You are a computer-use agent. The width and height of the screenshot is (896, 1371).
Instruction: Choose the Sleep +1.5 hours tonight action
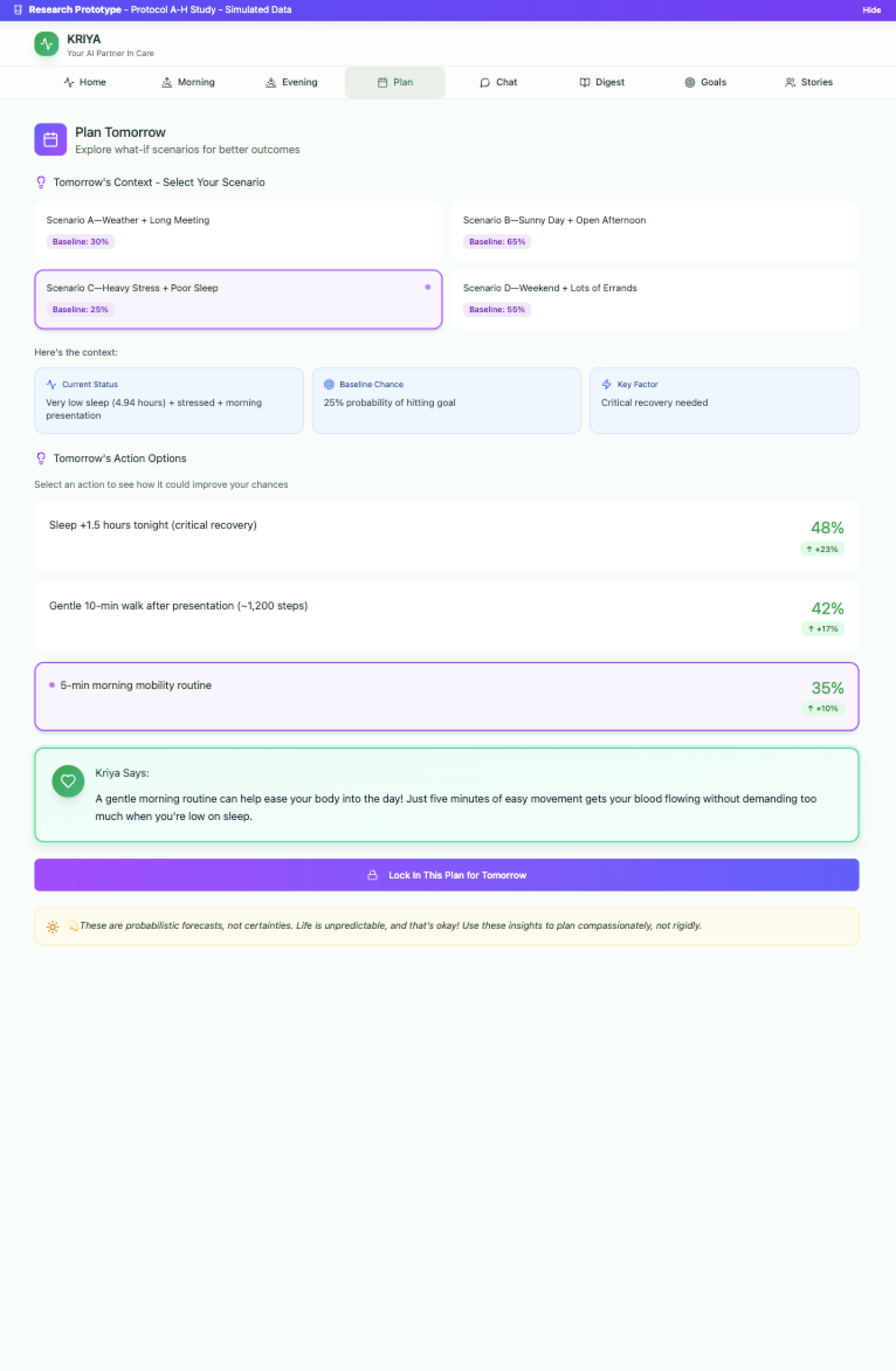coord(446,537)
